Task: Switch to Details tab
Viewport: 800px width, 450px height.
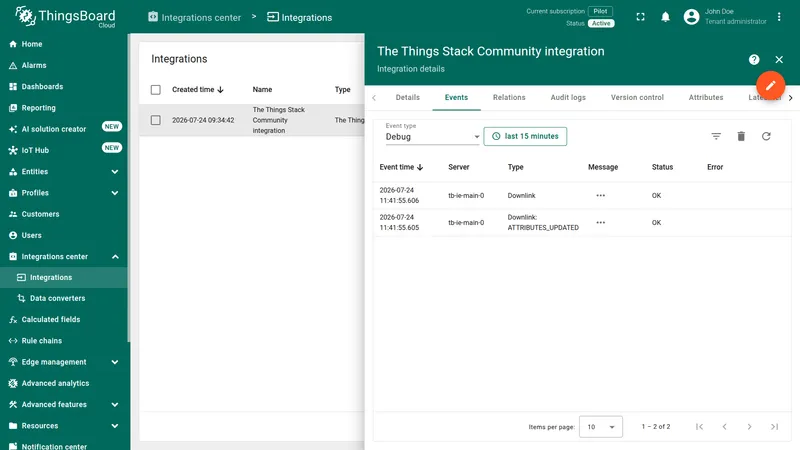Action: (x=408, y=97)
